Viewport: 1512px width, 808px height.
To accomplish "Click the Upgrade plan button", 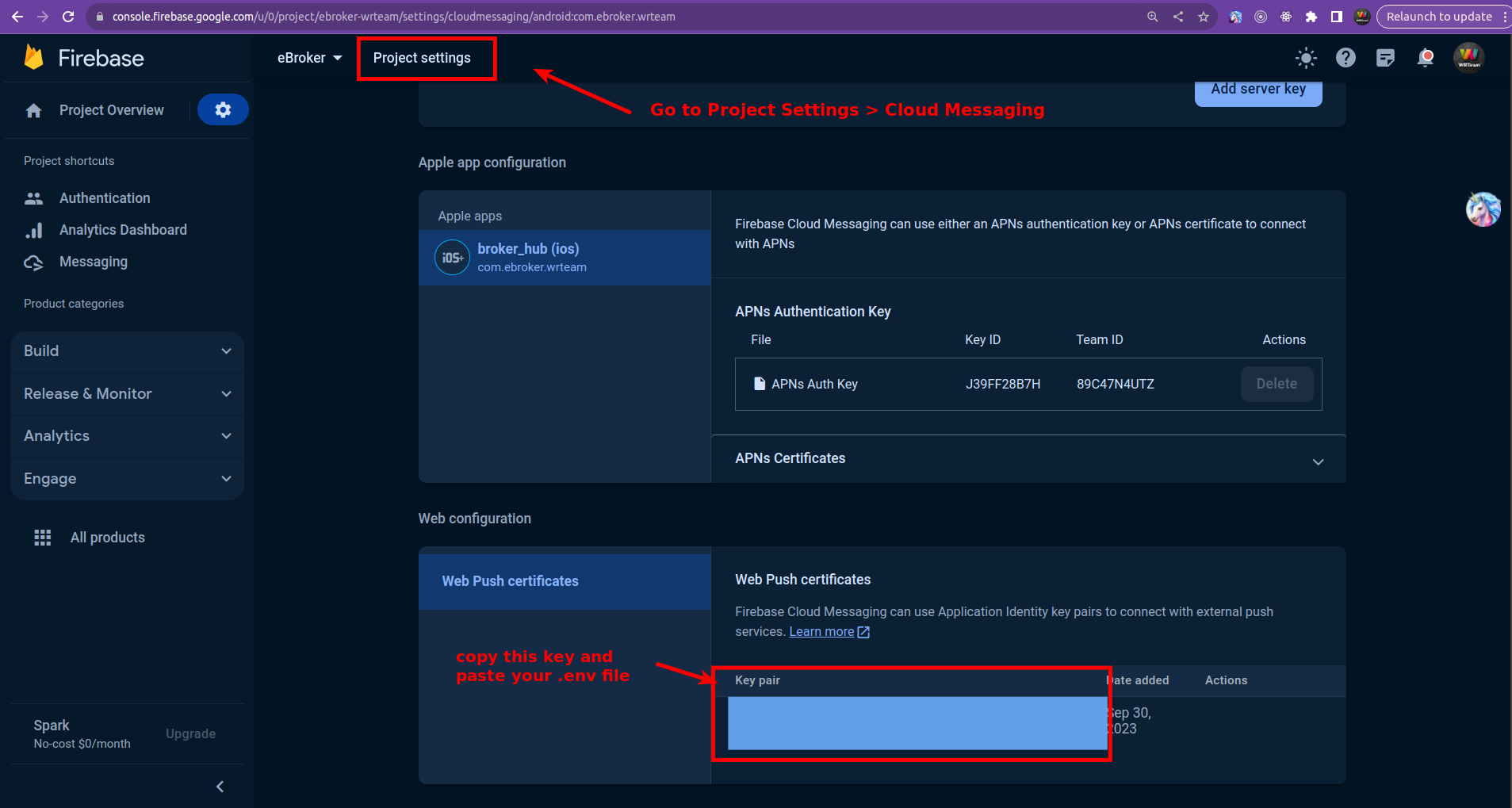I will (190, 734).
